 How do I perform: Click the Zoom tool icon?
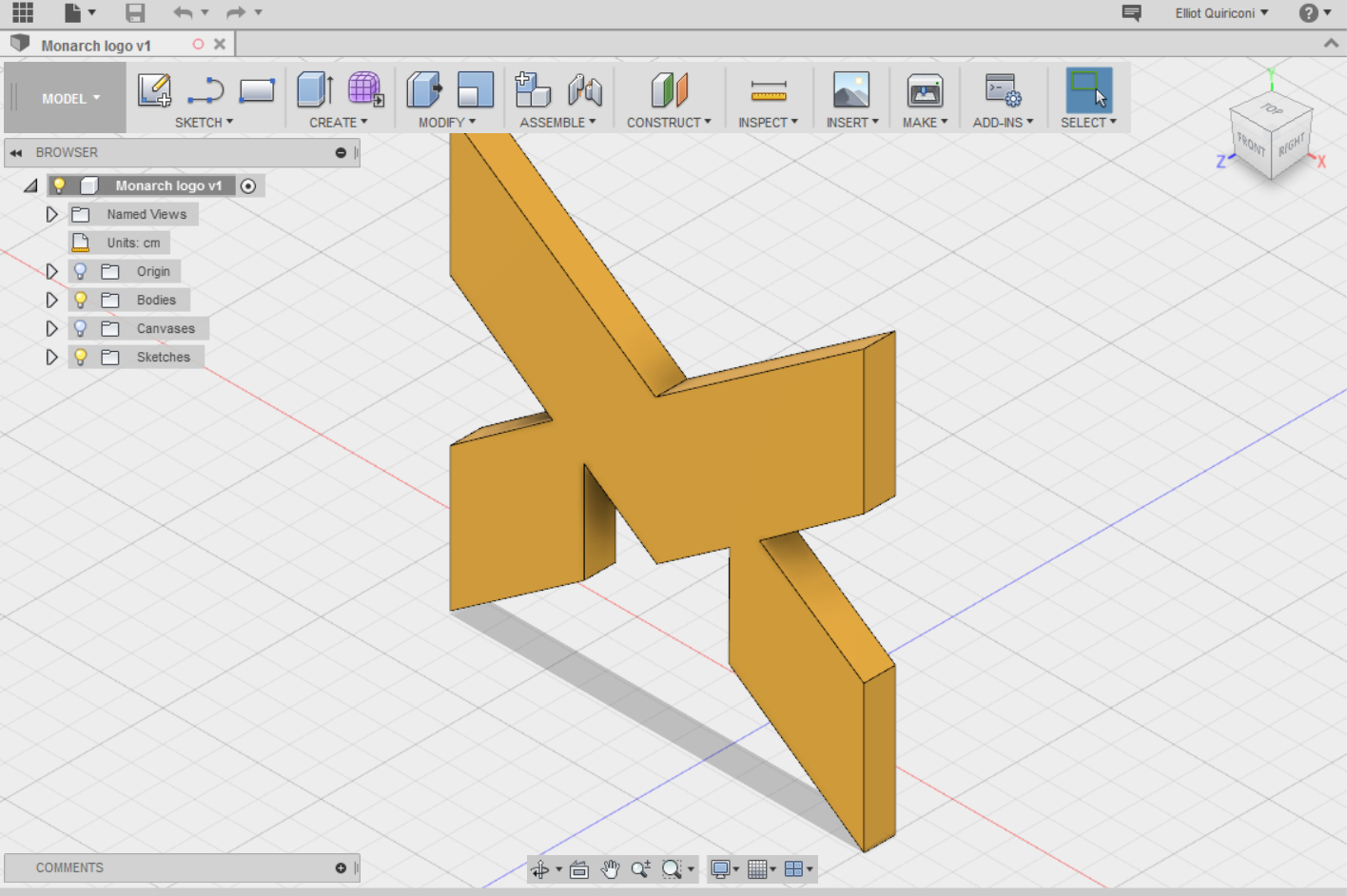[x=641, y=869]
